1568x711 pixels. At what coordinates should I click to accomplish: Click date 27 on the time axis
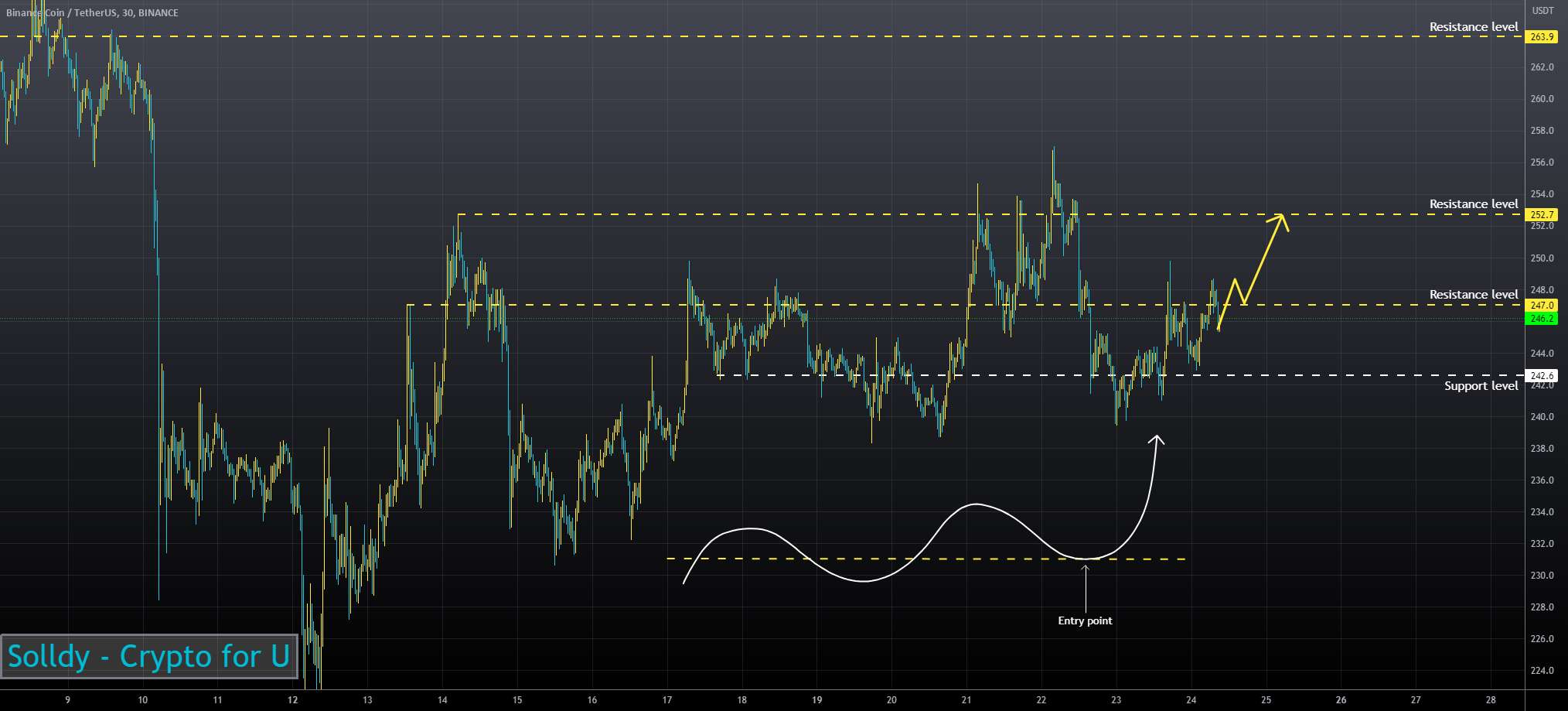[1416, 700]
